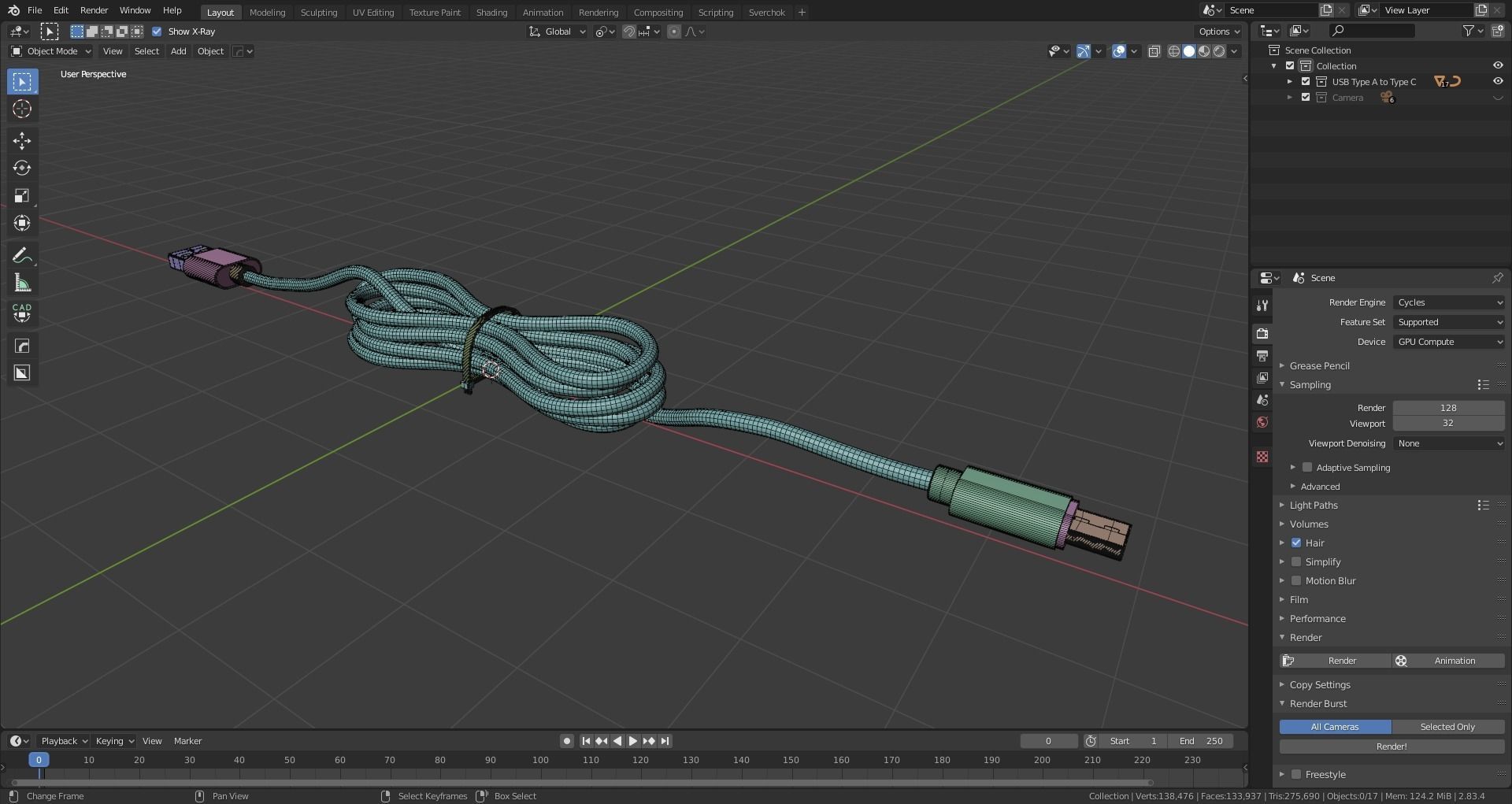Image resolution: width=1512 pixels, height=804 pixels.
Task: Open the Object Mode dropdown
Action: coord(51,51)
